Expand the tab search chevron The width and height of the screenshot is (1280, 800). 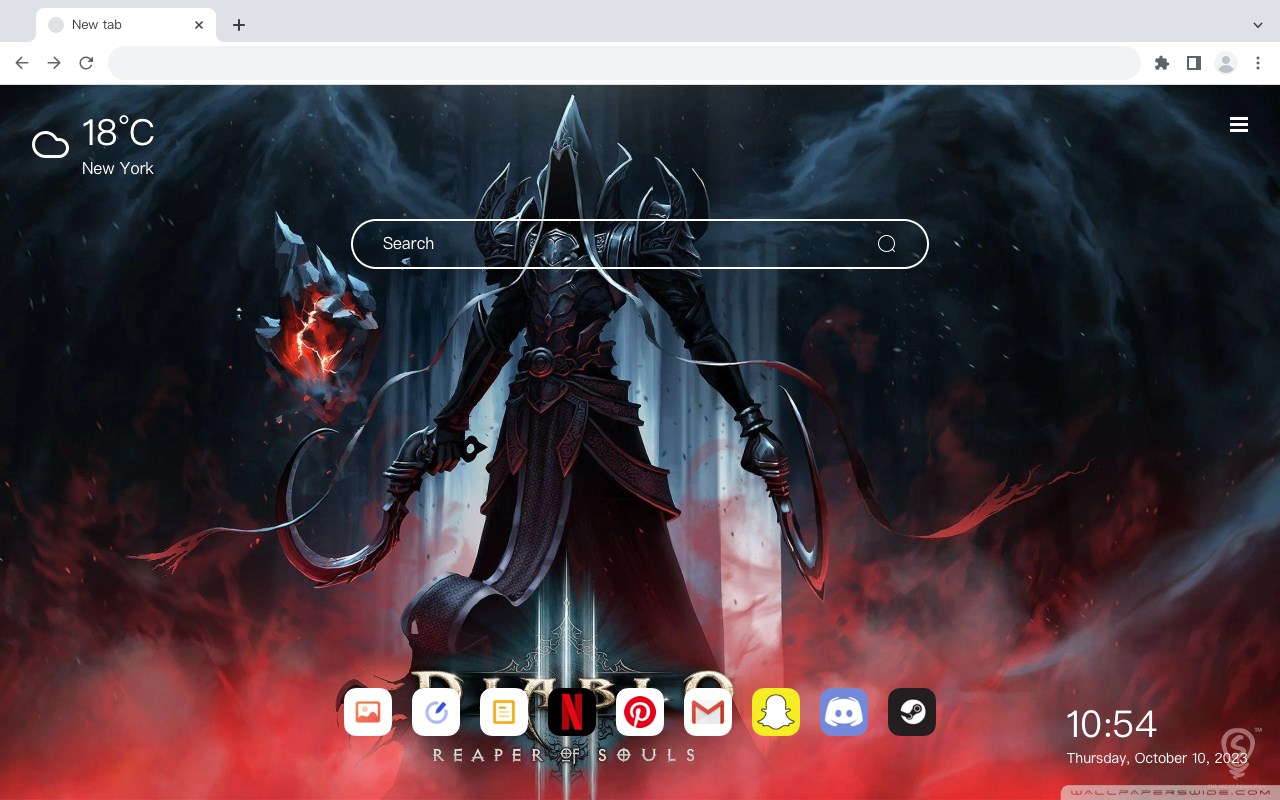point(1258,25)
